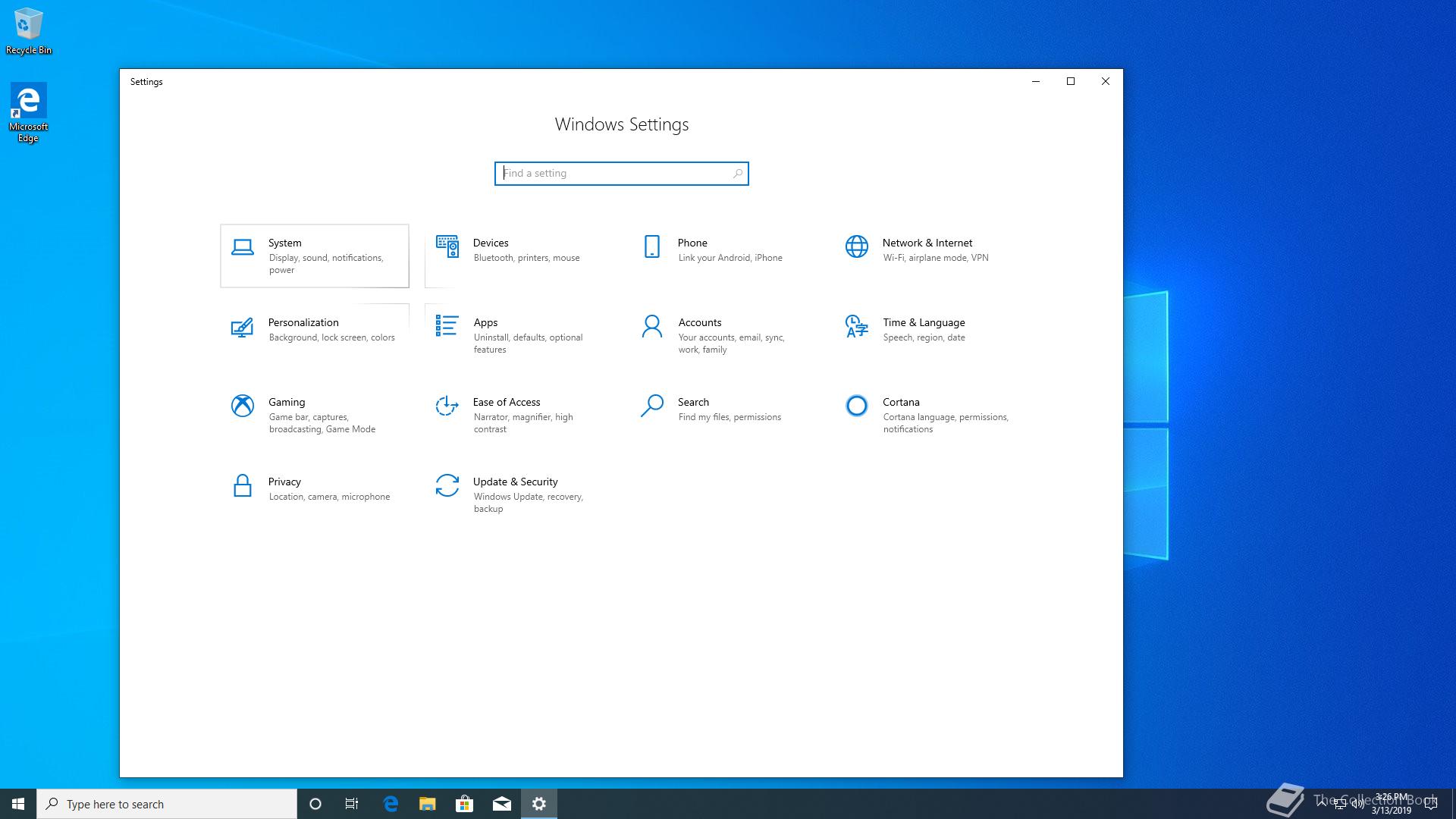Open the Windows Start menu
Image resolution: width=1456 pixels, height=819 pixels.
pyautogui.click(x=18, y=804)
